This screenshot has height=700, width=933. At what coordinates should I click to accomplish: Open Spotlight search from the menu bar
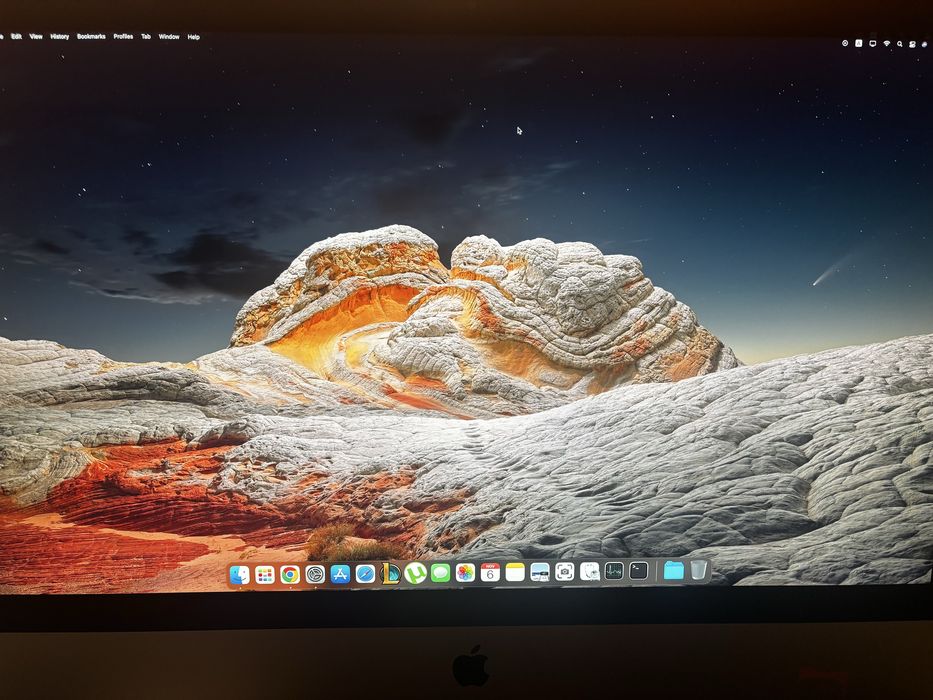click(900, 44)
